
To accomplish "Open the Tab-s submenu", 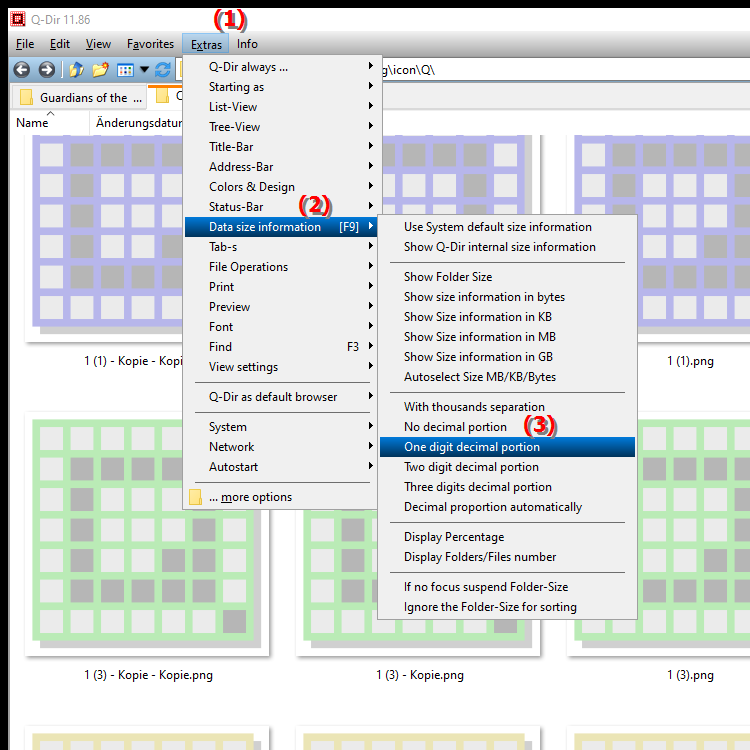I will 281,247.
